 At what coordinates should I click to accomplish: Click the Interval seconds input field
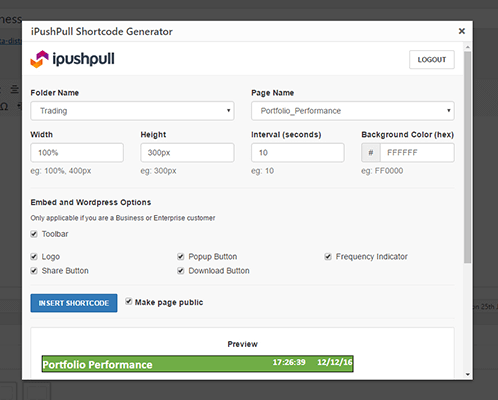coord(298,153)
